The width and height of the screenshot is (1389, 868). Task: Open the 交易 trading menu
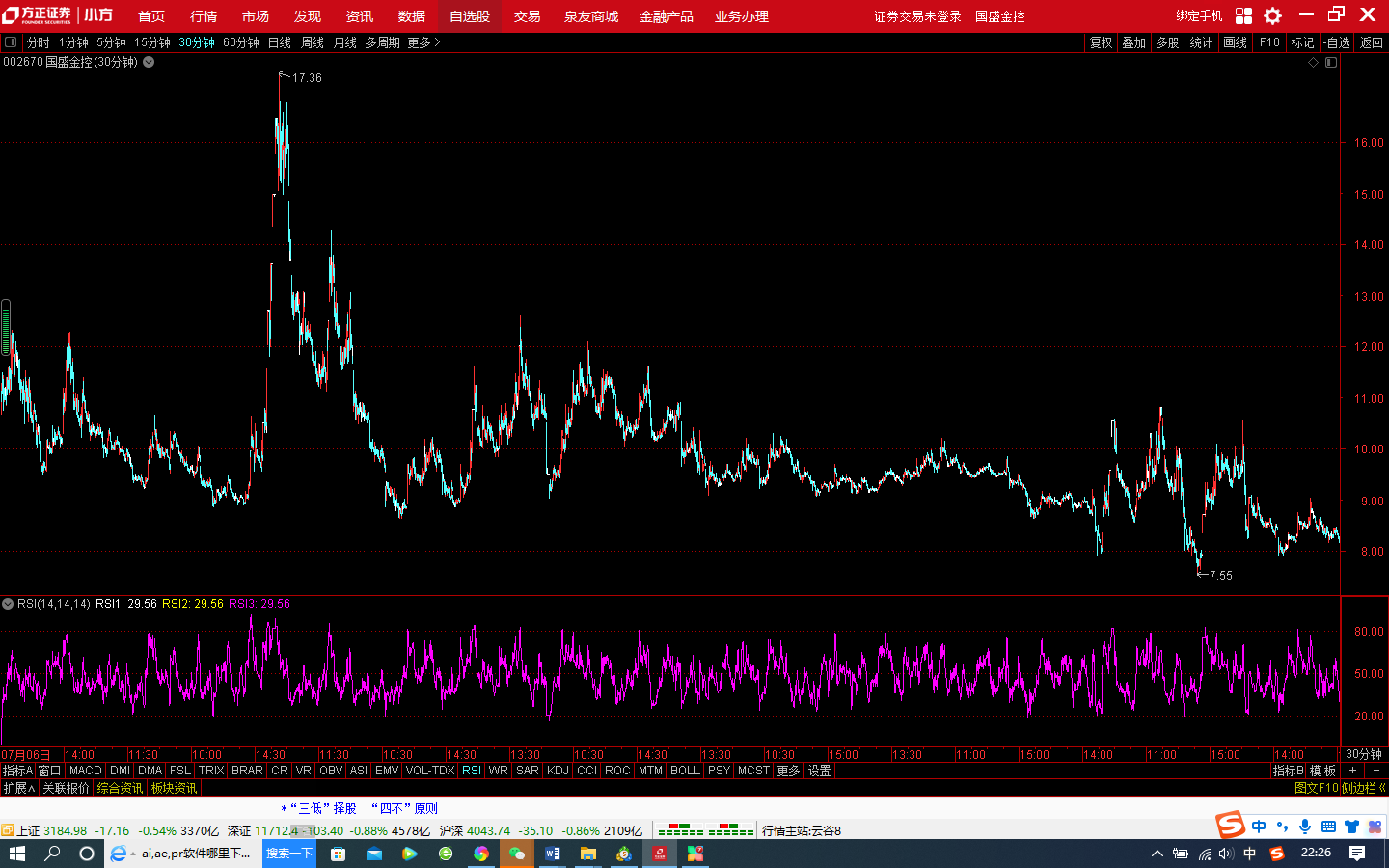coord(527,16)
